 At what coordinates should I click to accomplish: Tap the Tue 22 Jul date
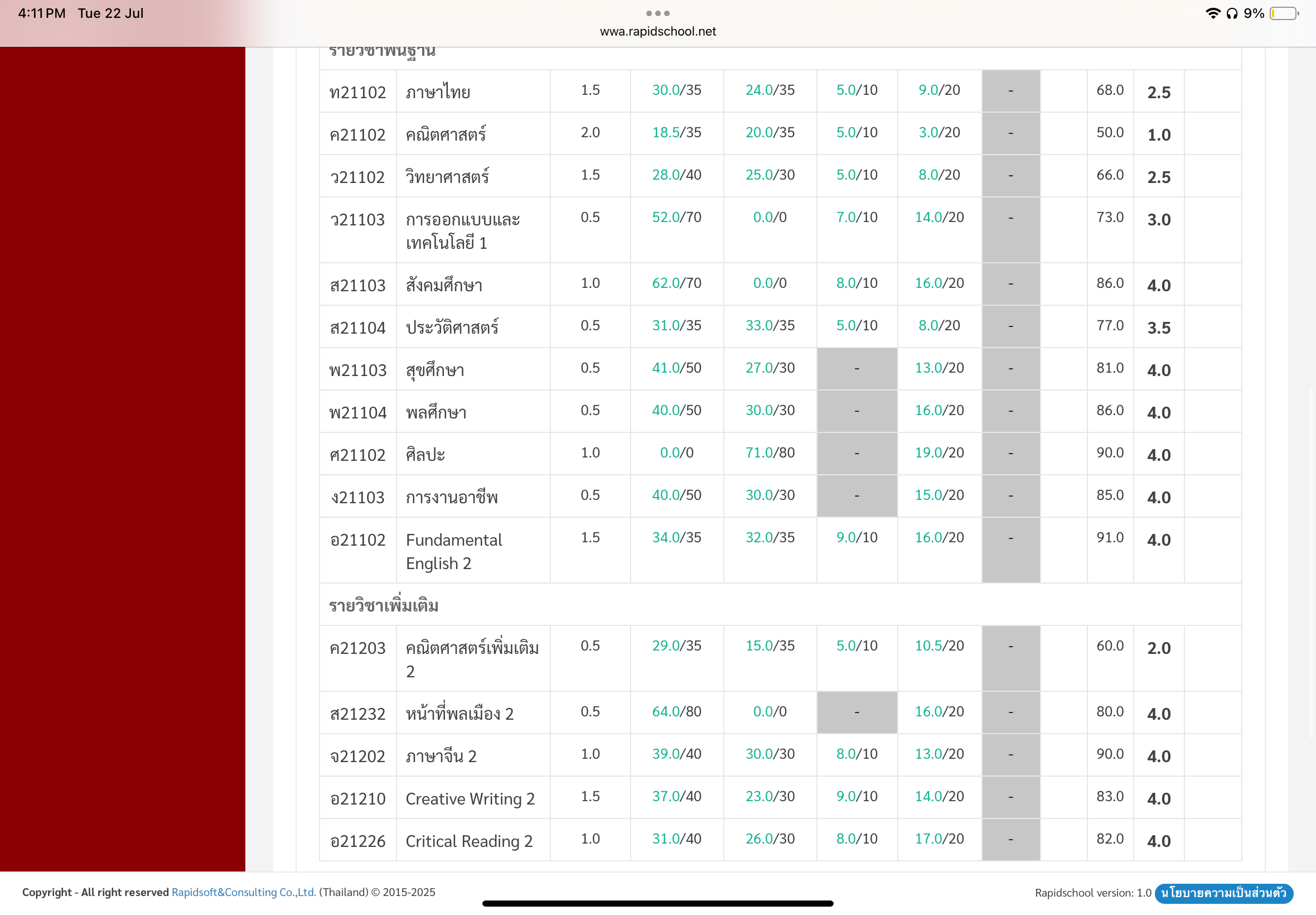[x=110, y=13]
